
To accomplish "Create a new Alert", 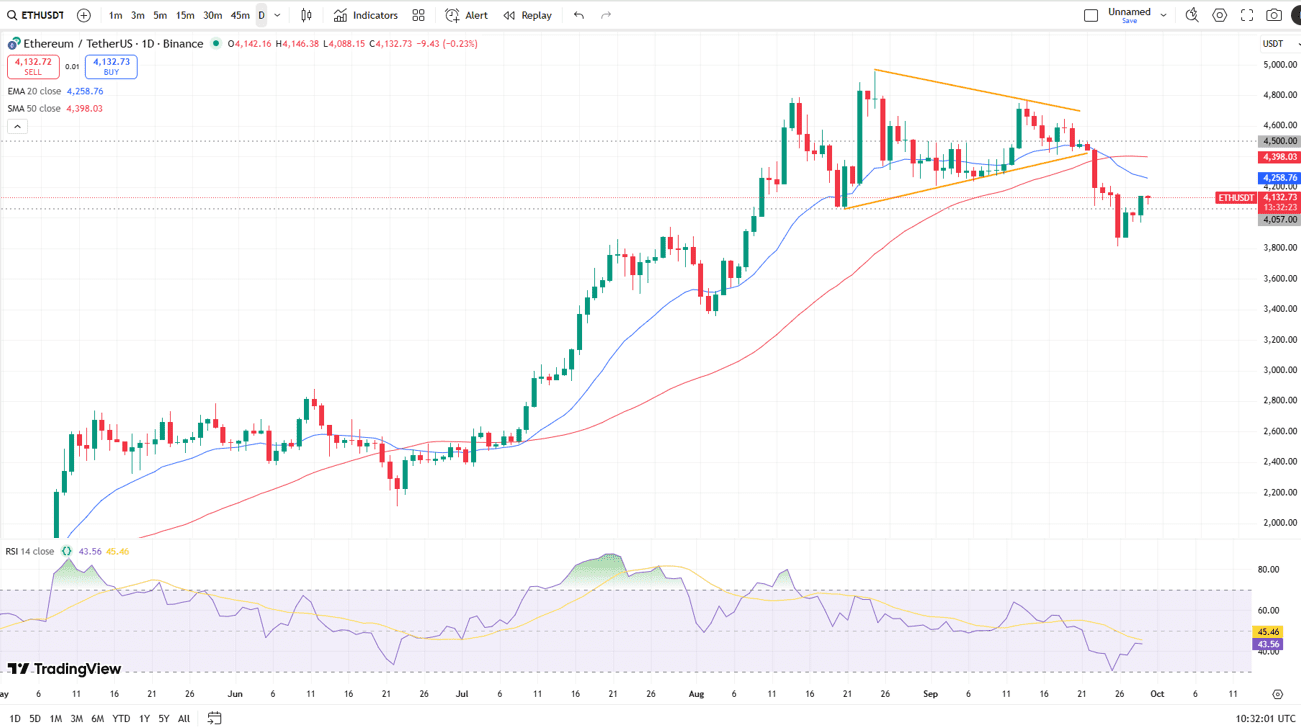I will click(x=467, y=15).
